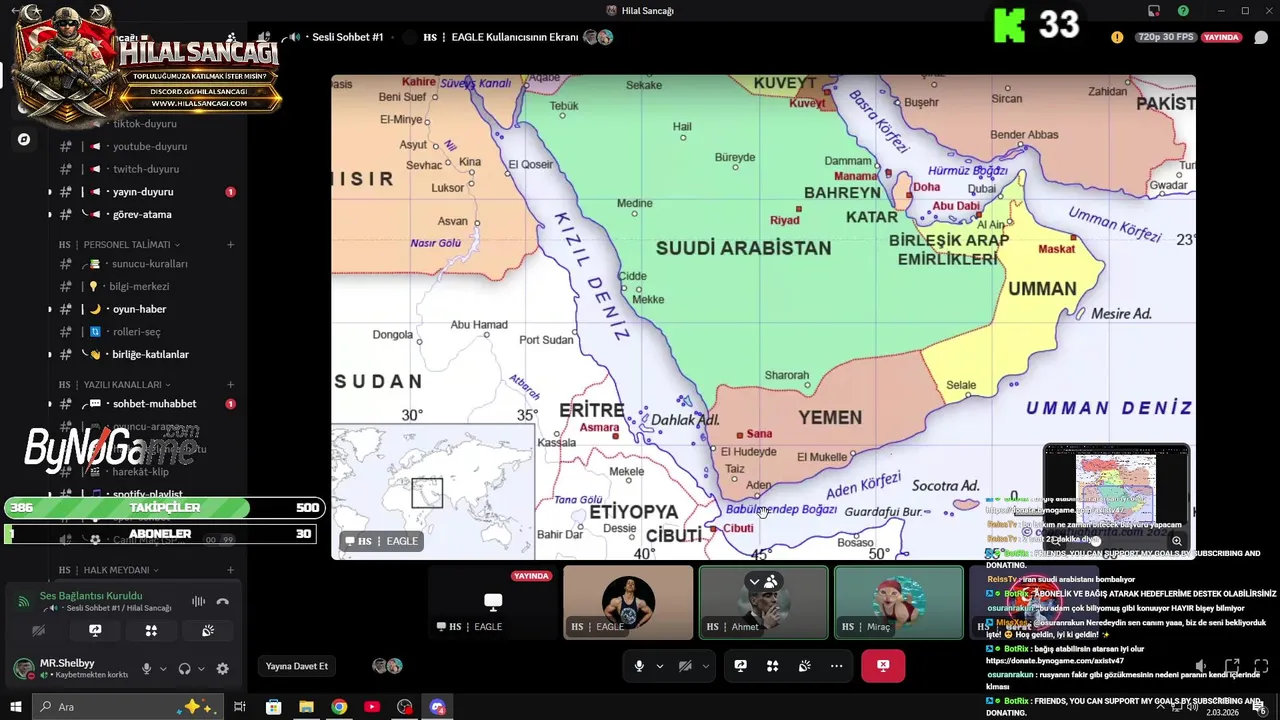
Task: Open File Explorer from the taskbar
Action: tap(306, 707)
